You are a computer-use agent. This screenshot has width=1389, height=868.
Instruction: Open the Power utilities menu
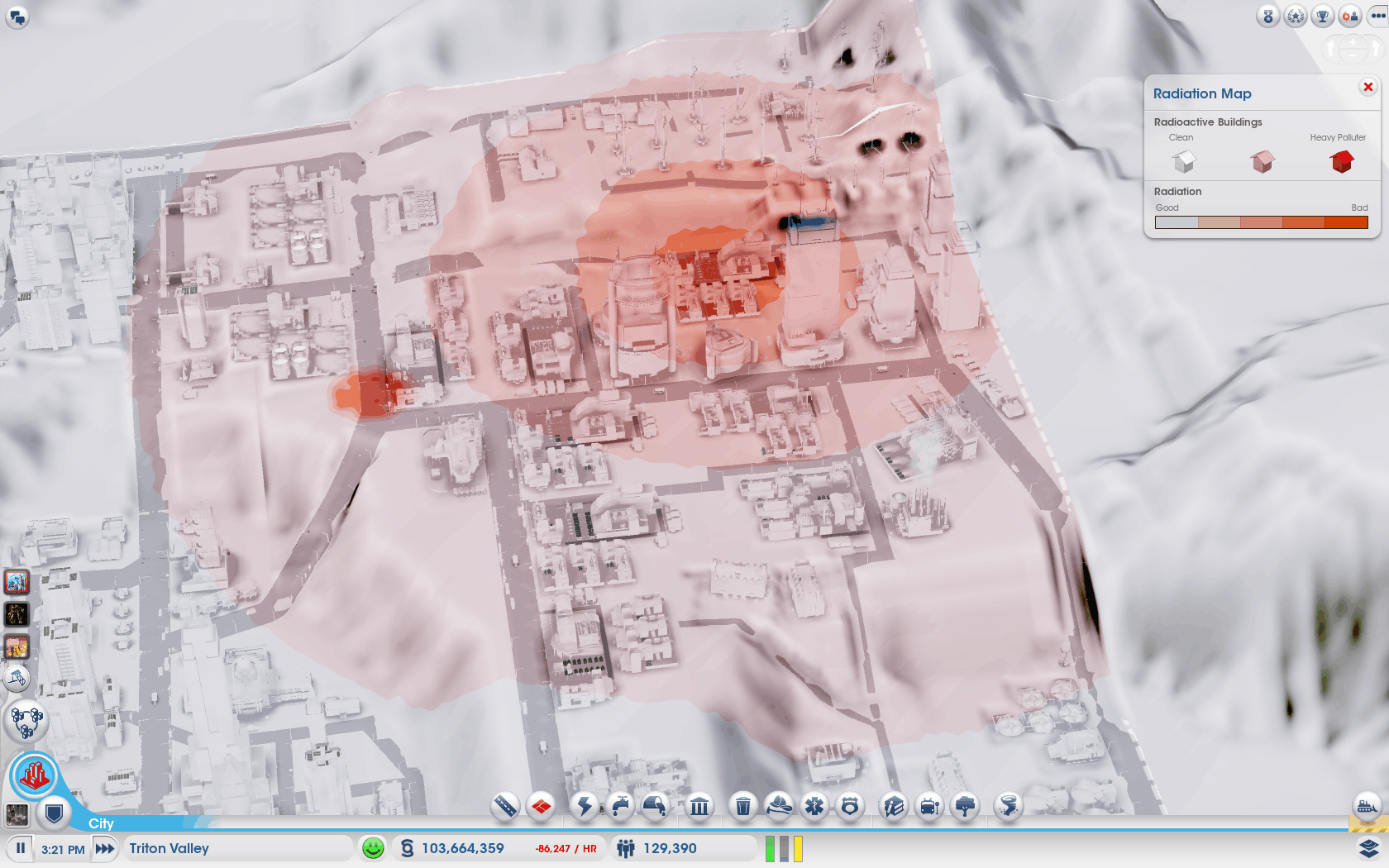(x=585, y=805)
